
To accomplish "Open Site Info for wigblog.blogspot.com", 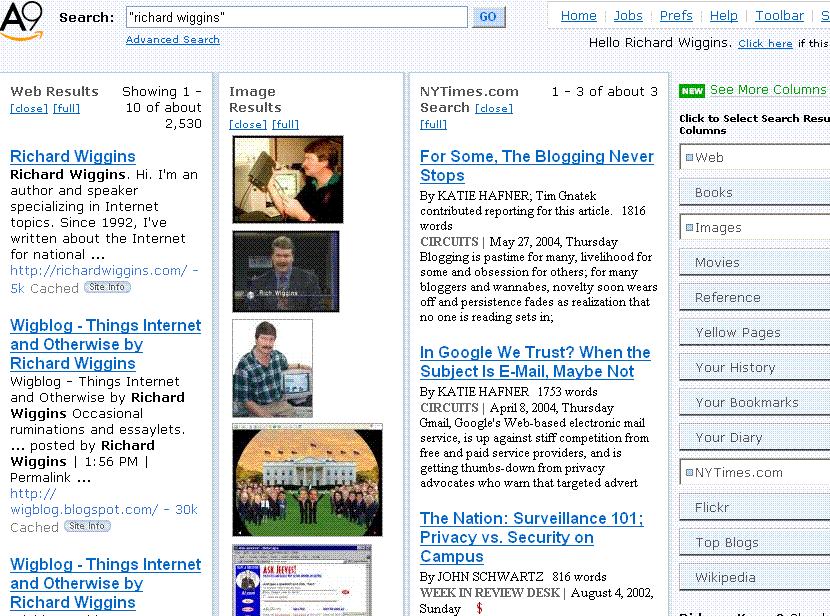I will [87, 526].
